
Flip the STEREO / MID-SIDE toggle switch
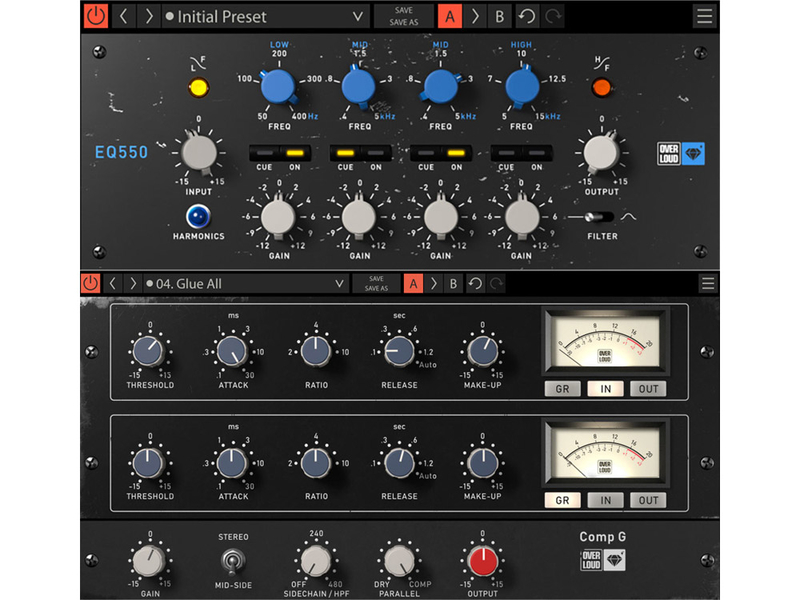(x=233, y=561)
